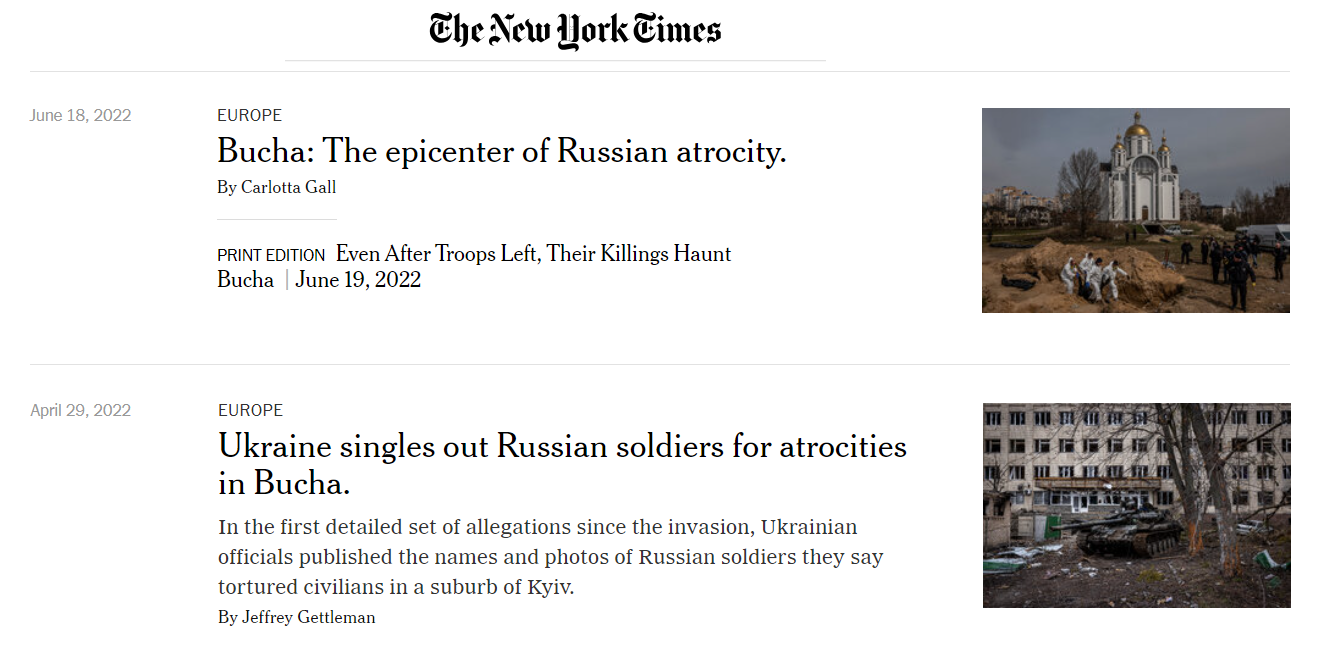1338x651 pixels.
Task: Open the "Bucha: The epicenter of Russian atrocity" headline
Action: tap(501, 152)
